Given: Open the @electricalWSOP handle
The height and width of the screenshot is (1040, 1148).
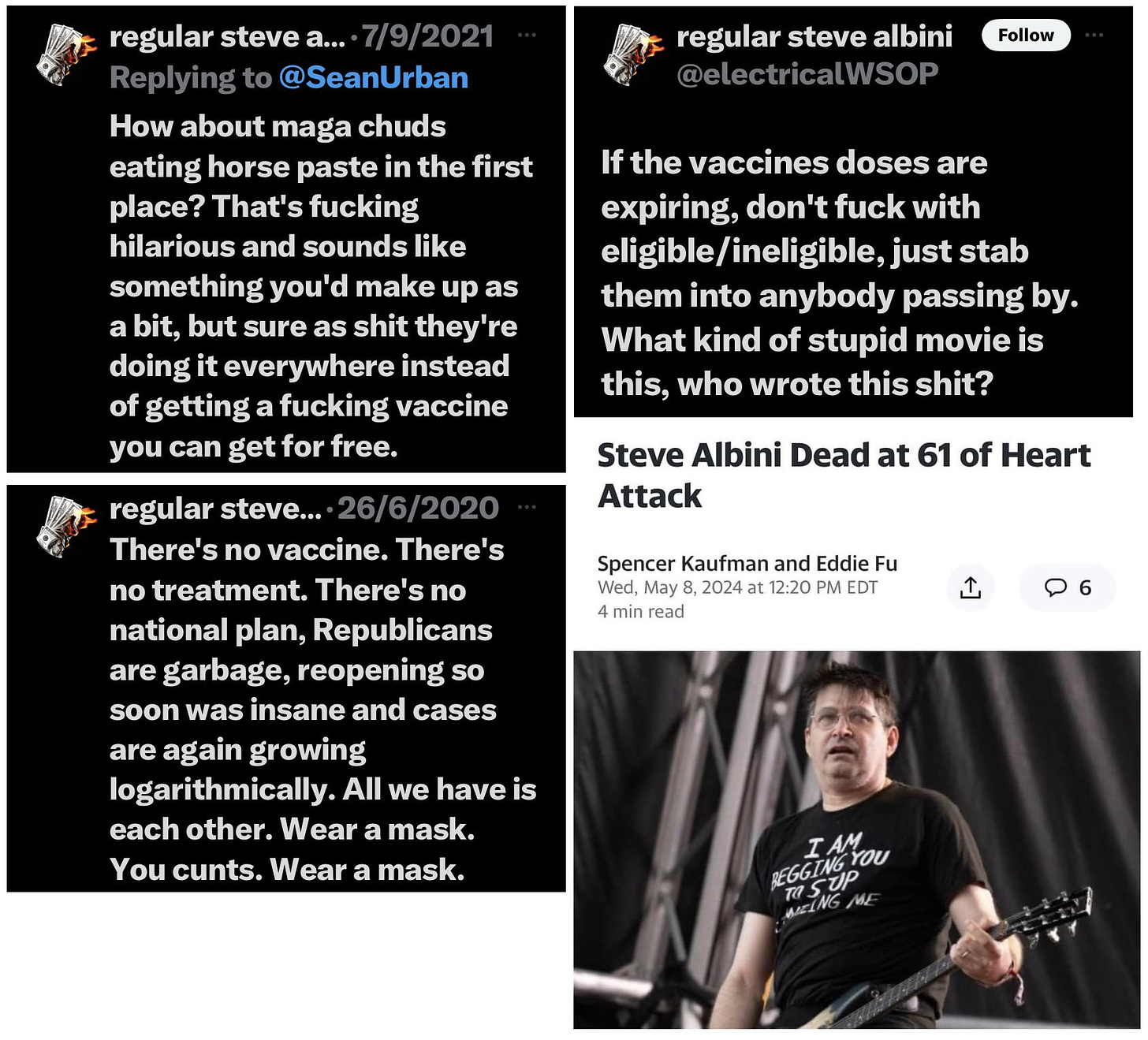Looking at the screenshot, I should coord(807,73).
